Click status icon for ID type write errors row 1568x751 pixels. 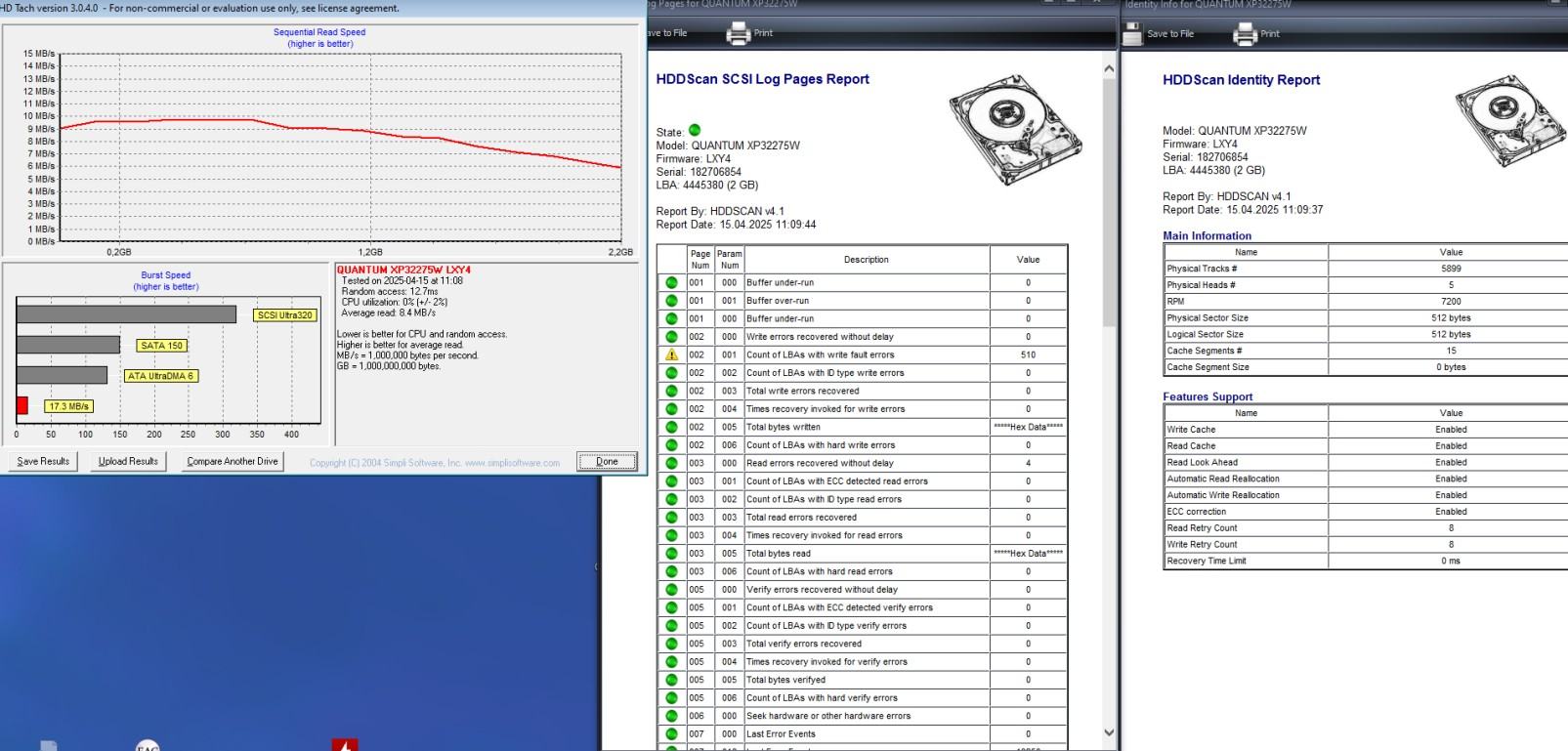click(x=671, y=373)
